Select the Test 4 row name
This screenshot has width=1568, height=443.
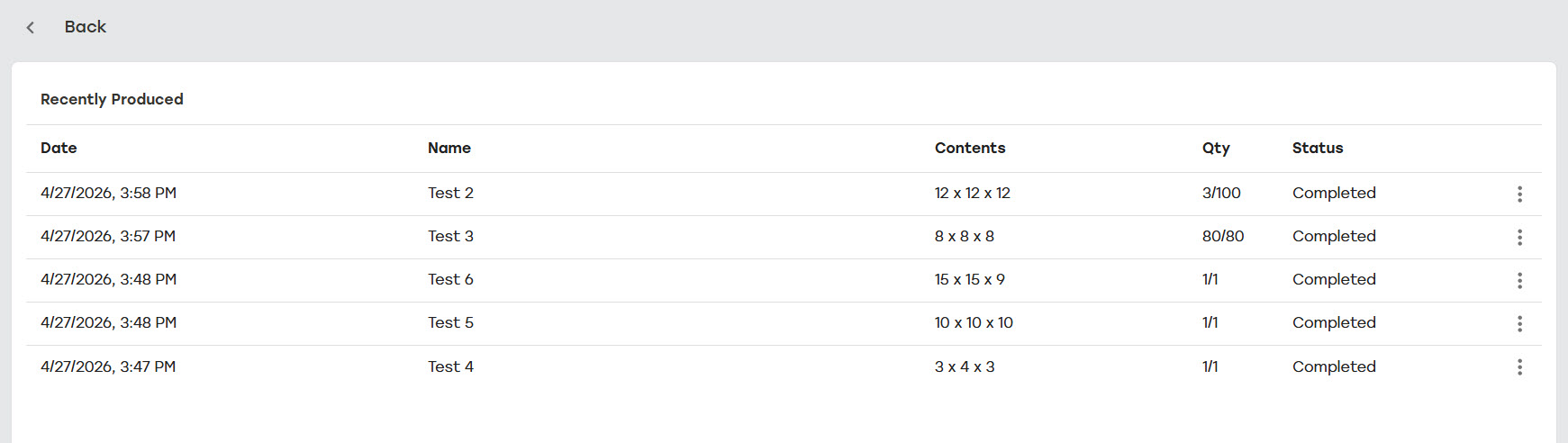point(450,366)
